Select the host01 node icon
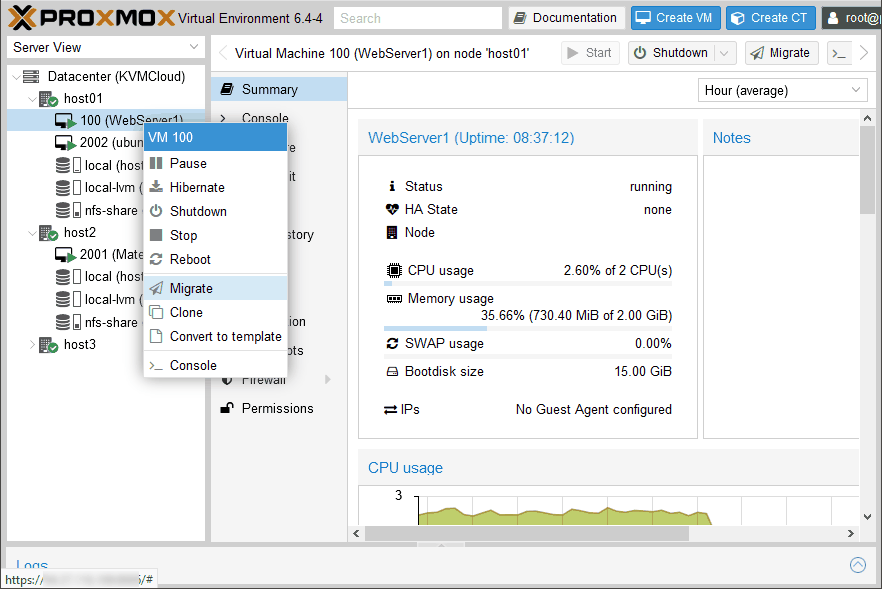 point(48,99)
